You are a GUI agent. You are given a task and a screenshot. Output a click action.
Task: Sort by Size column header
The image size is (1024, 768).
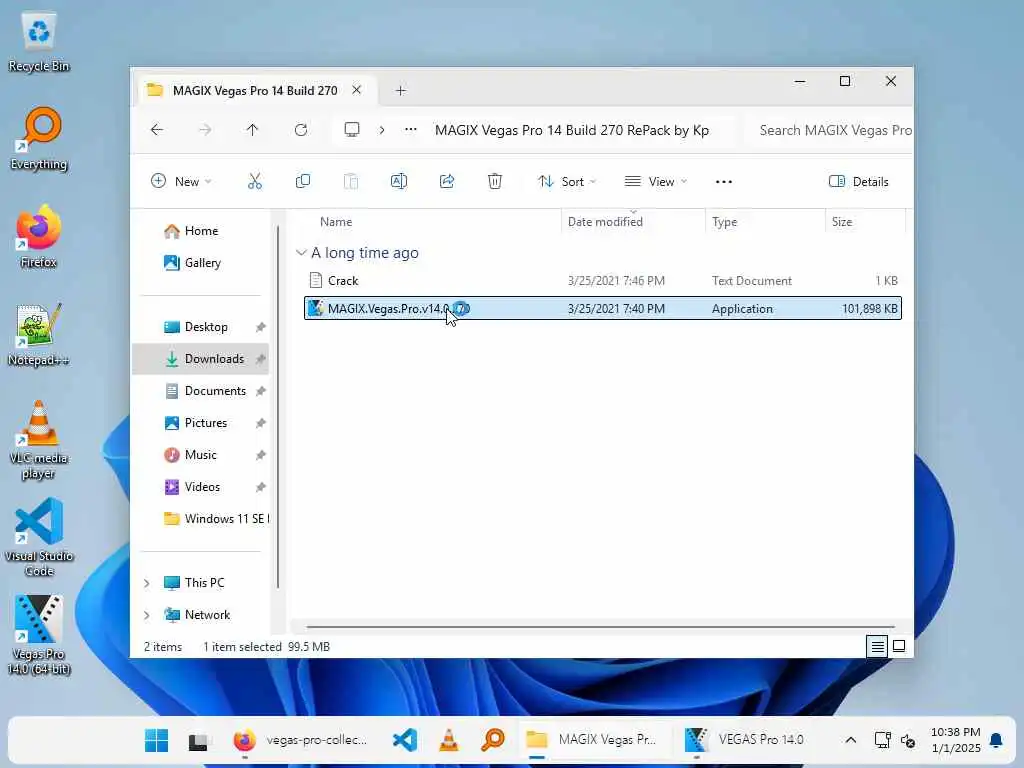pos(865,222)
